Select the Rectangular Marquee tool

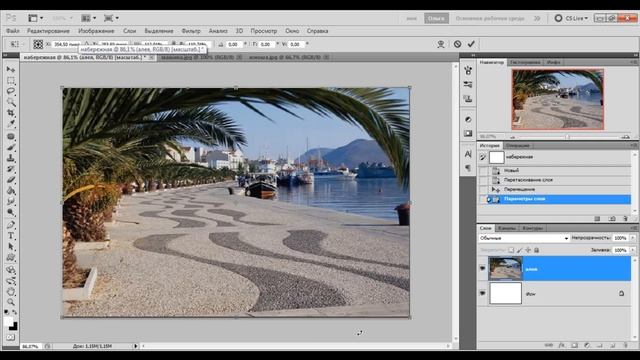[11, 80]
